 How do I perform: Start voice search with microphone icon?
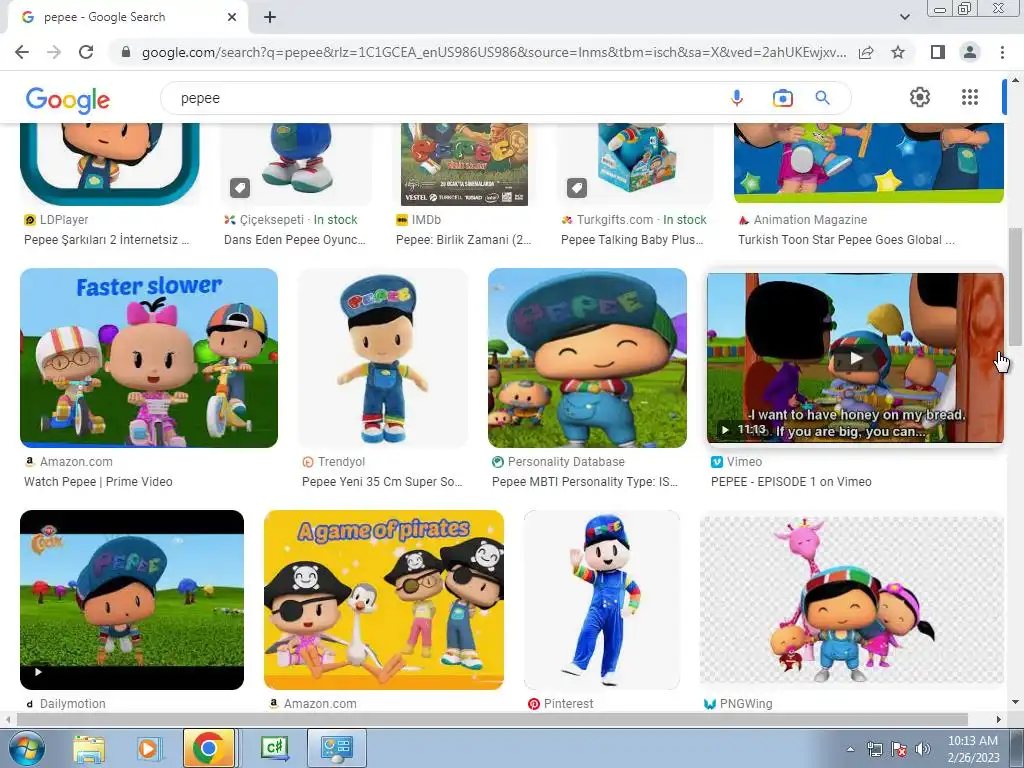737,98
